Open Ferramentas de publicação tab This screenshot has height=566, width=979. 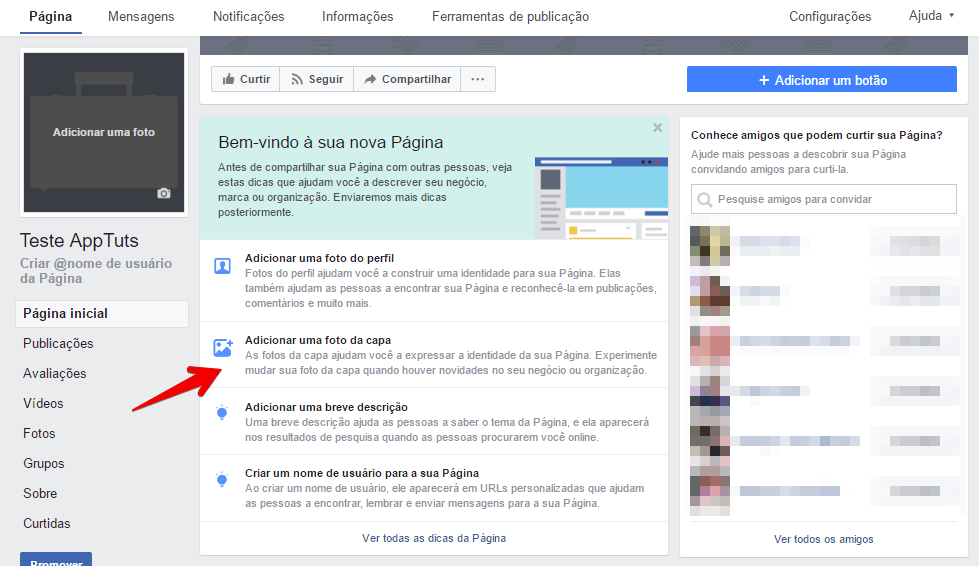click(x=510, y=17)
